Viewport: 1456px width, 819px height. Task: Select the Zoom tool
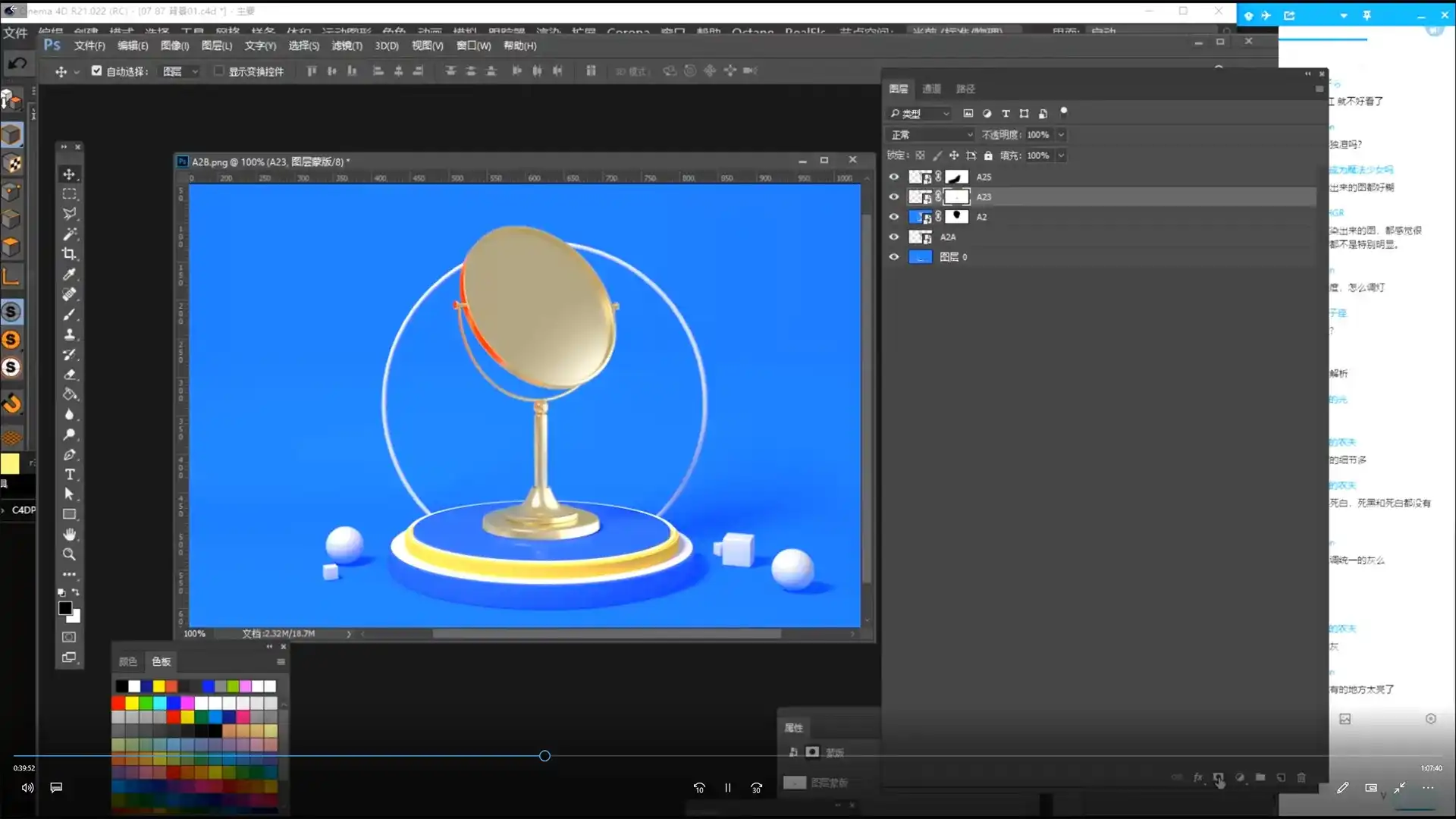(x=69, y=554)
